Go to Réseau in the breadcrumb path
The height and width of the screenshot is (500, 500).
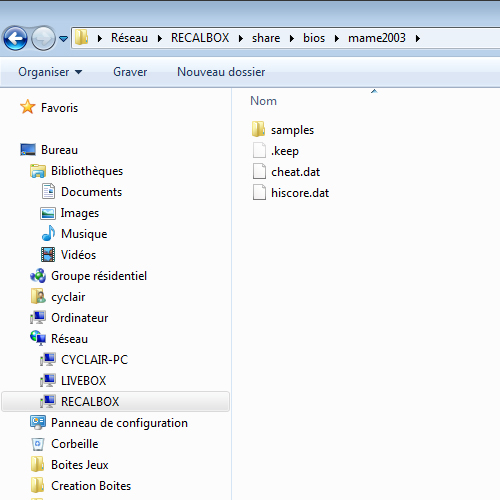pyautogui.click(x=129, y=38)
